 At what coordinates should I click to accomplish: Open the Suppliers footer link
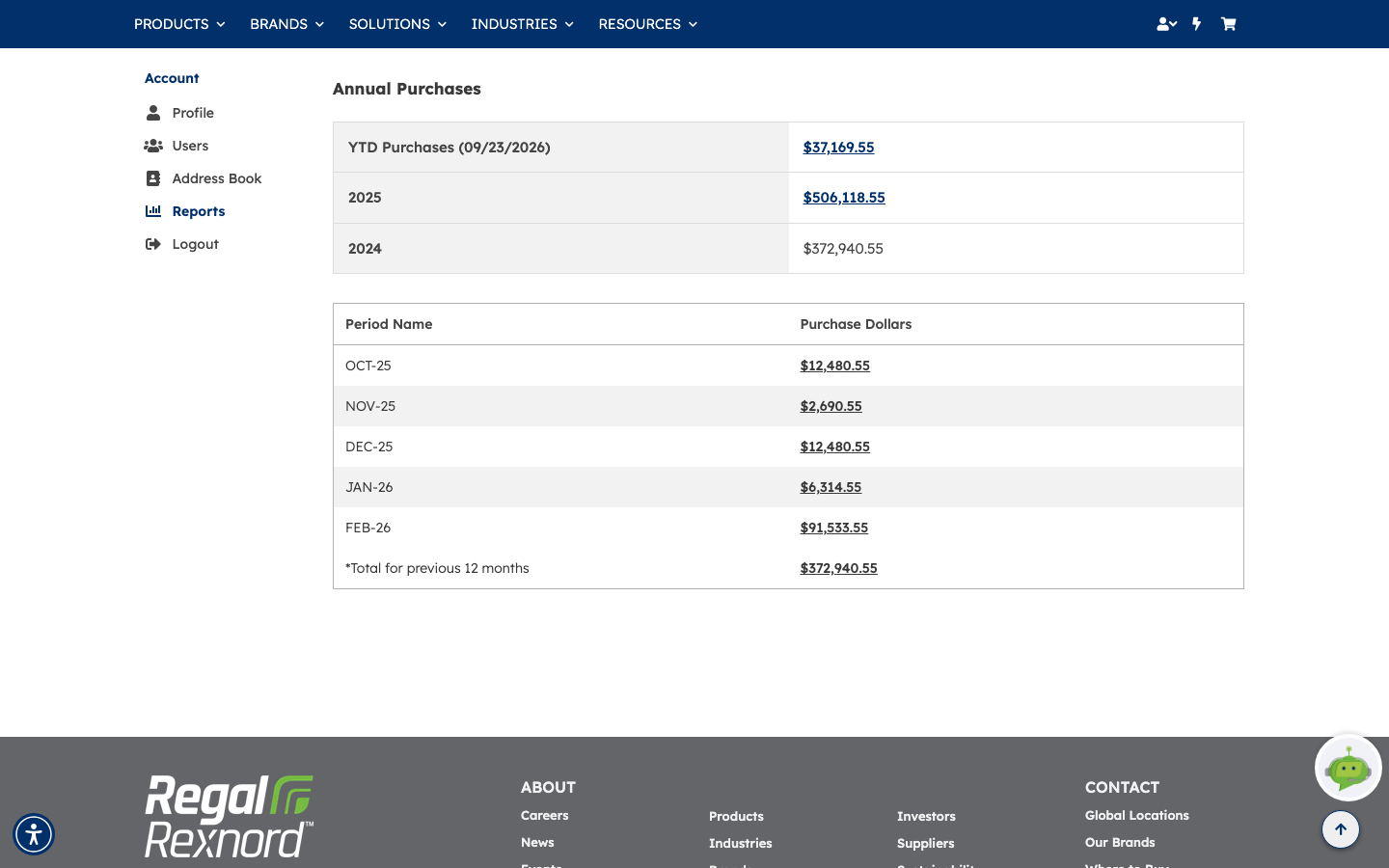tap(926, 843)
